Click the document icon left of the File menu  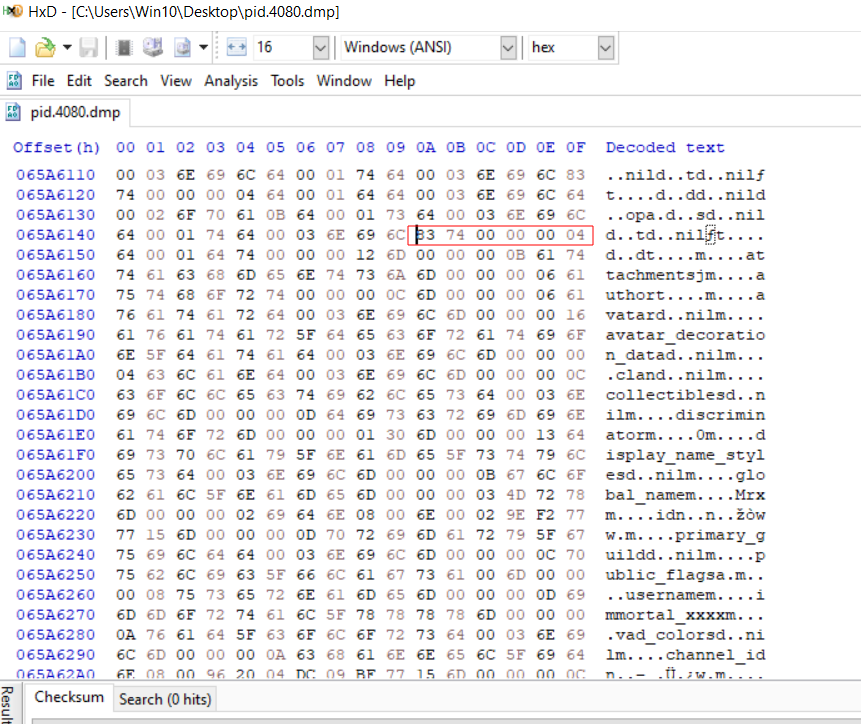click(x=14, y=81)
